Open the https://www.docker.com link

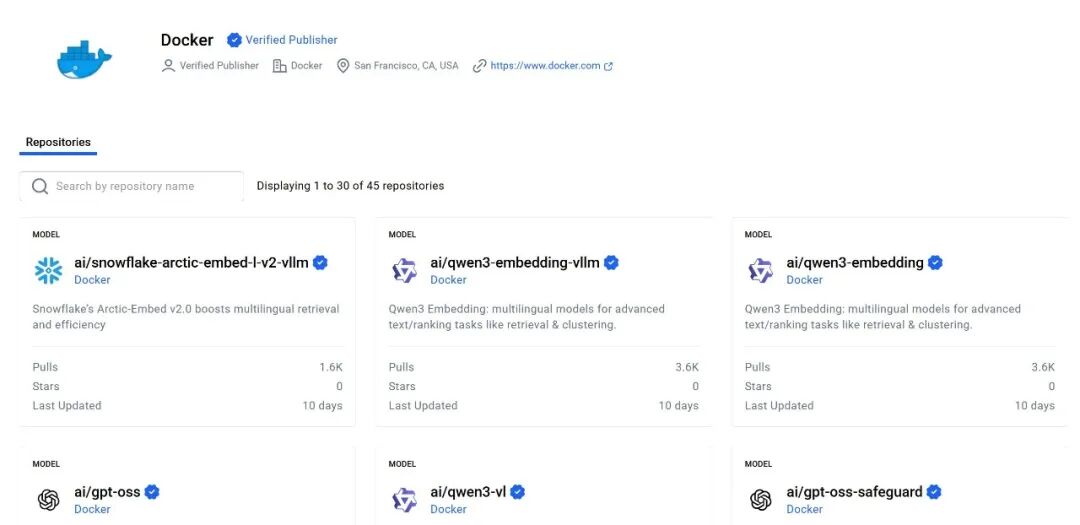545,66
